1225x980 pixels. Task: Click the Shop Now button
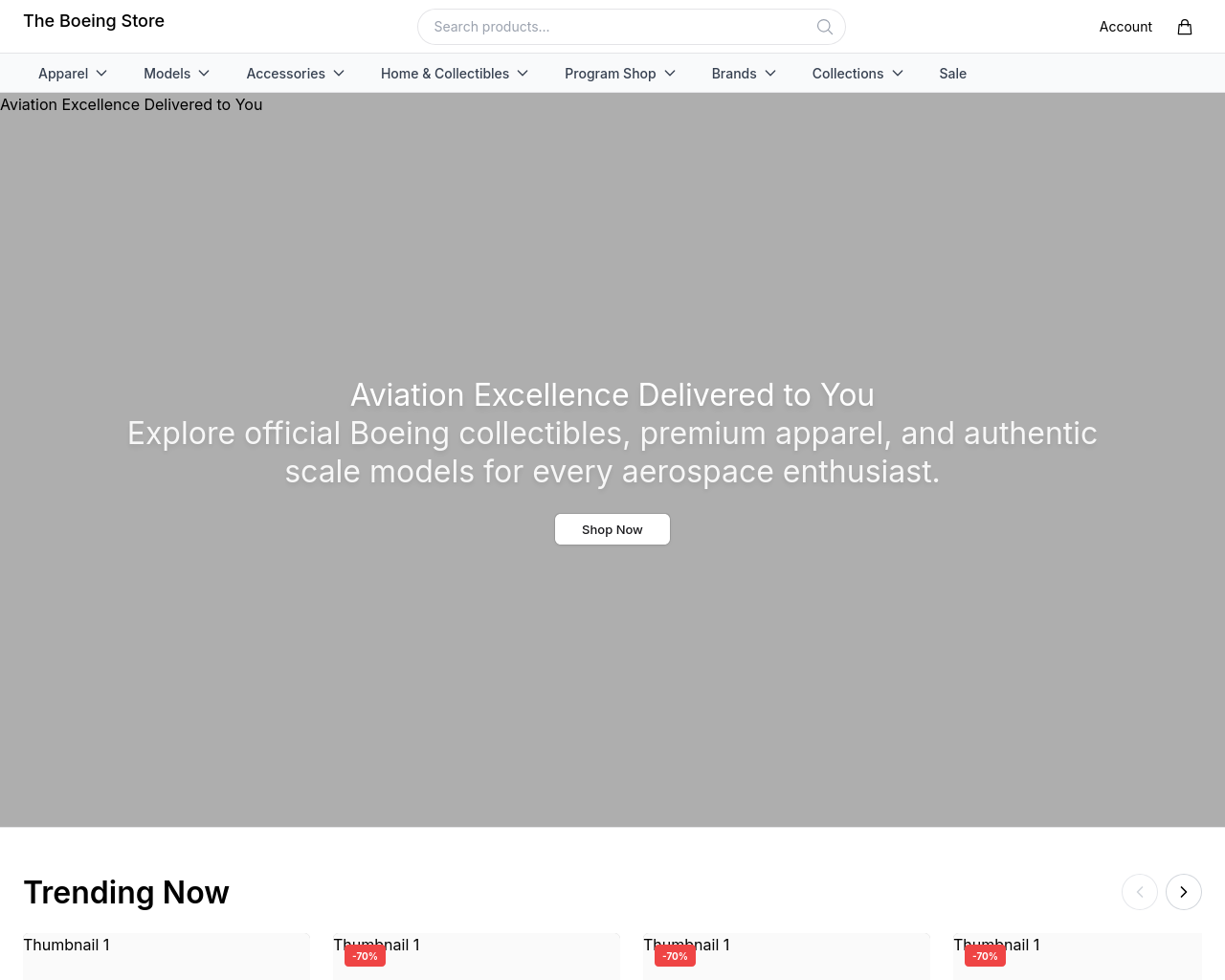[612, 529]
